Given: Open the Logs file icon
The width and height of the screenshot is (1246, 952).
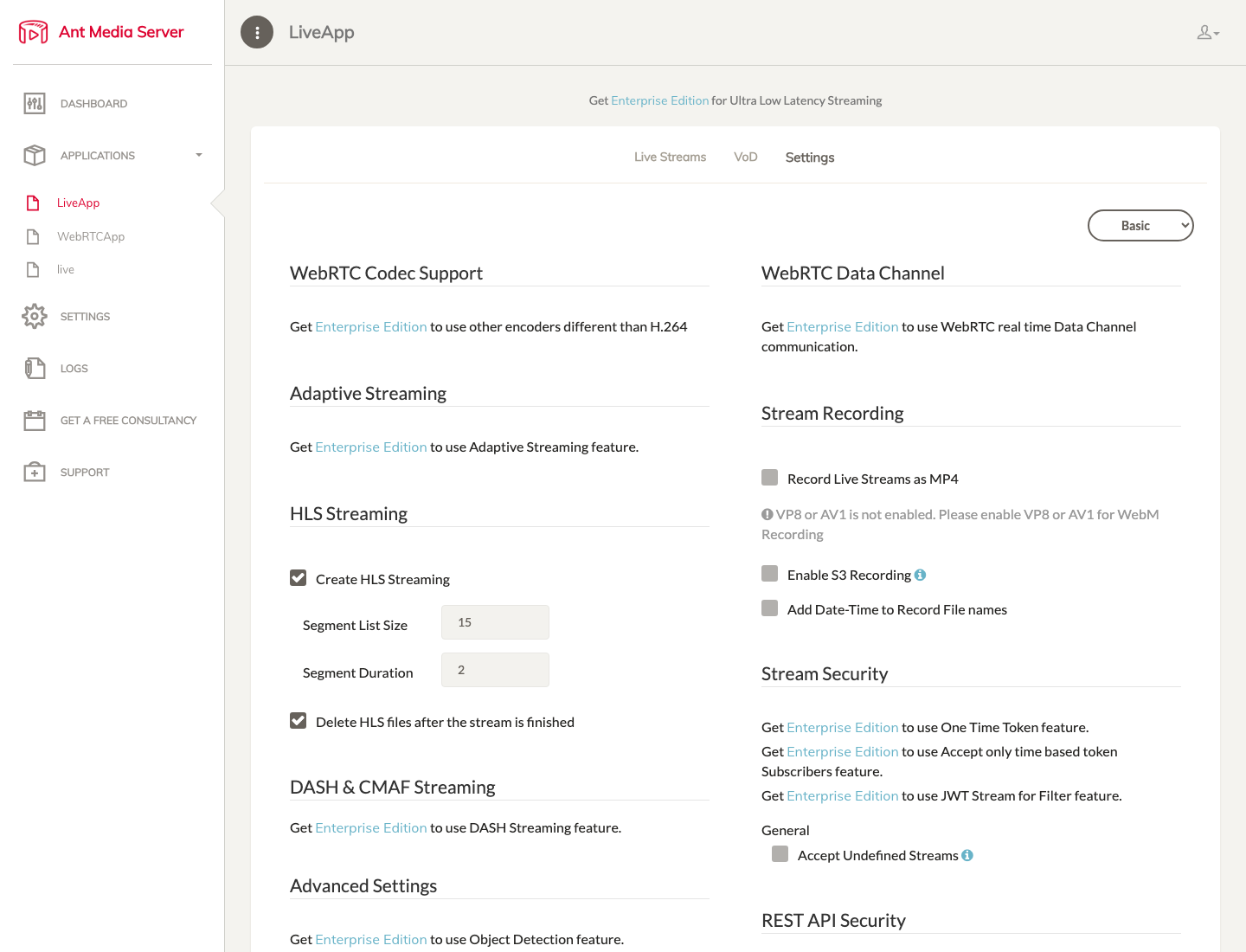Looking at the screenshot, I should 35,369.
